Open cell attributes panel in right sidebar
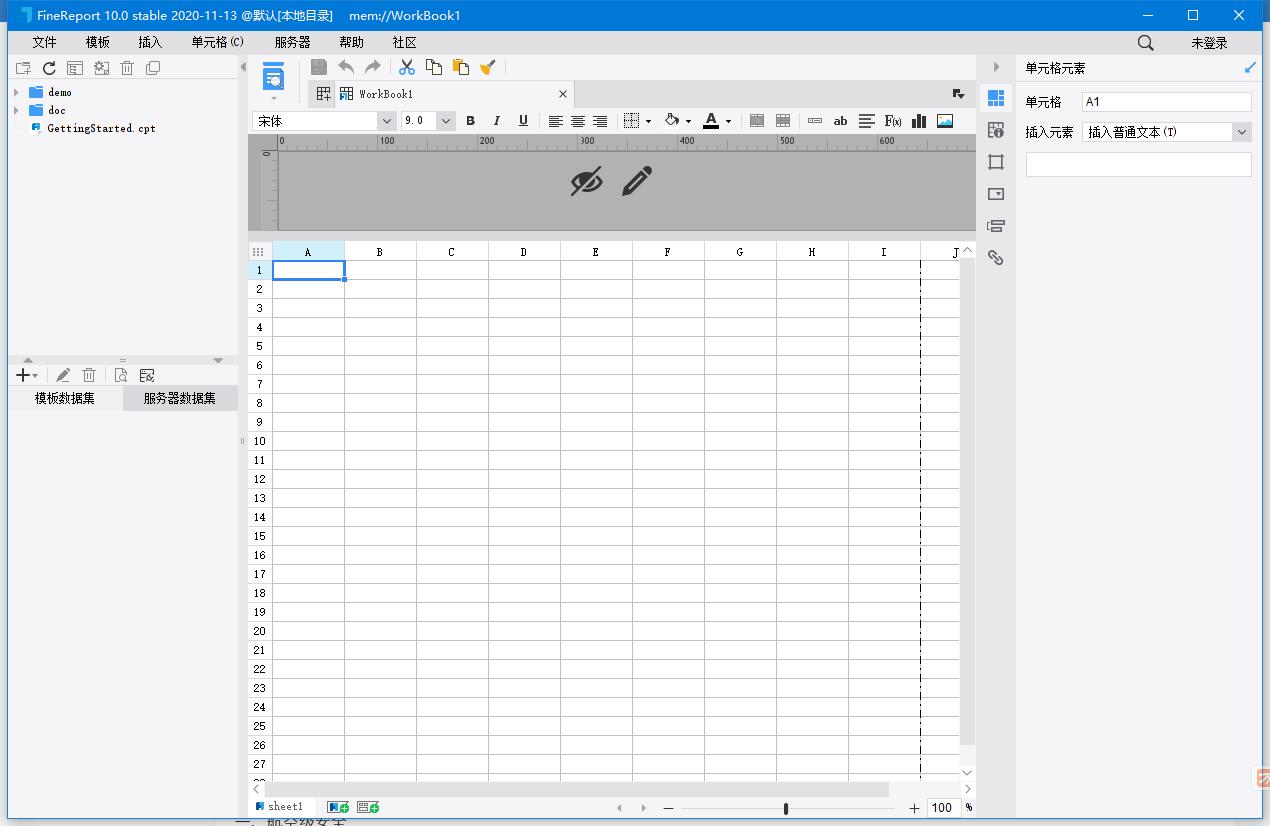The image size is (1270, 826). (x=995, y=130)
